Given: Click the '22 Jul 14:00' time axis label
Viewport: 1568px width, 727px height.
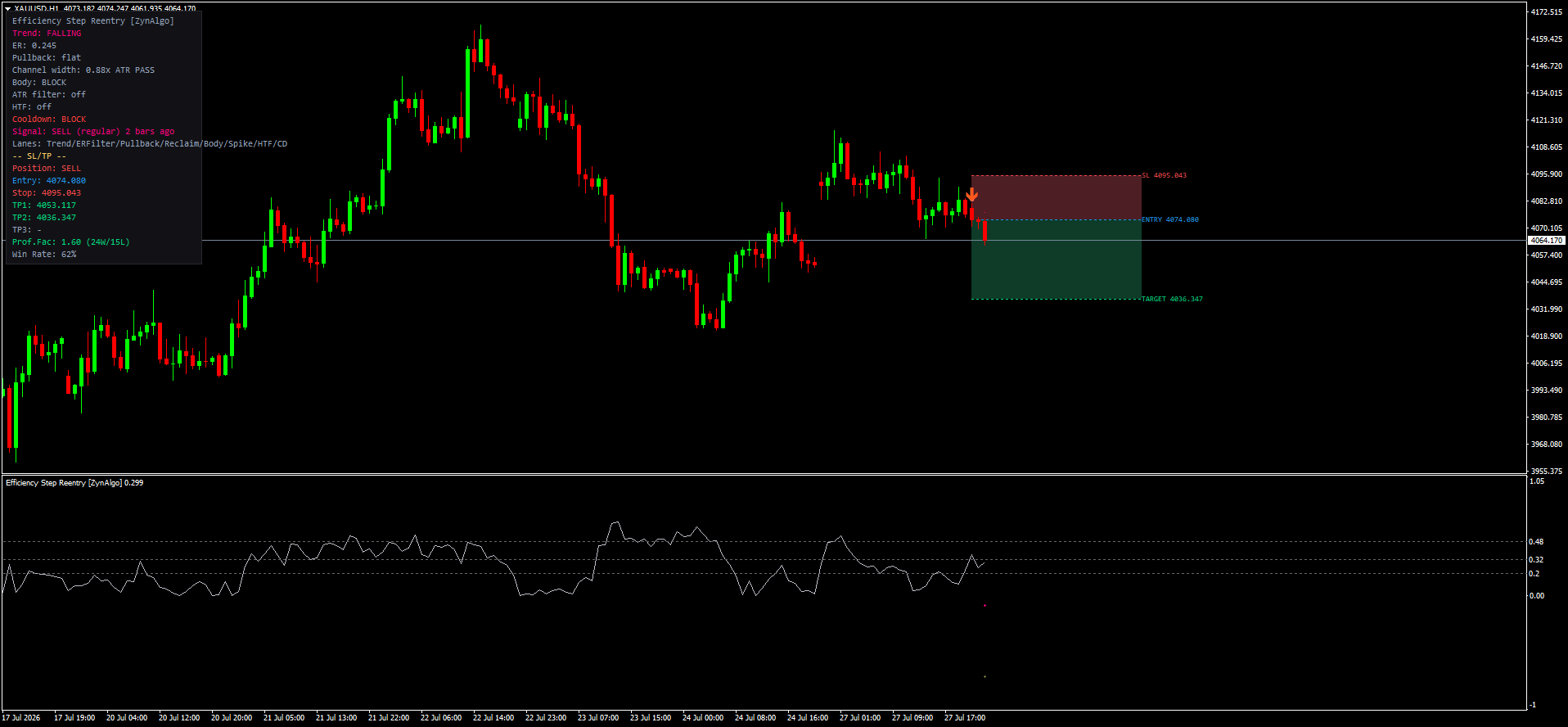Looking at the screenshot, I should (493, 718).
